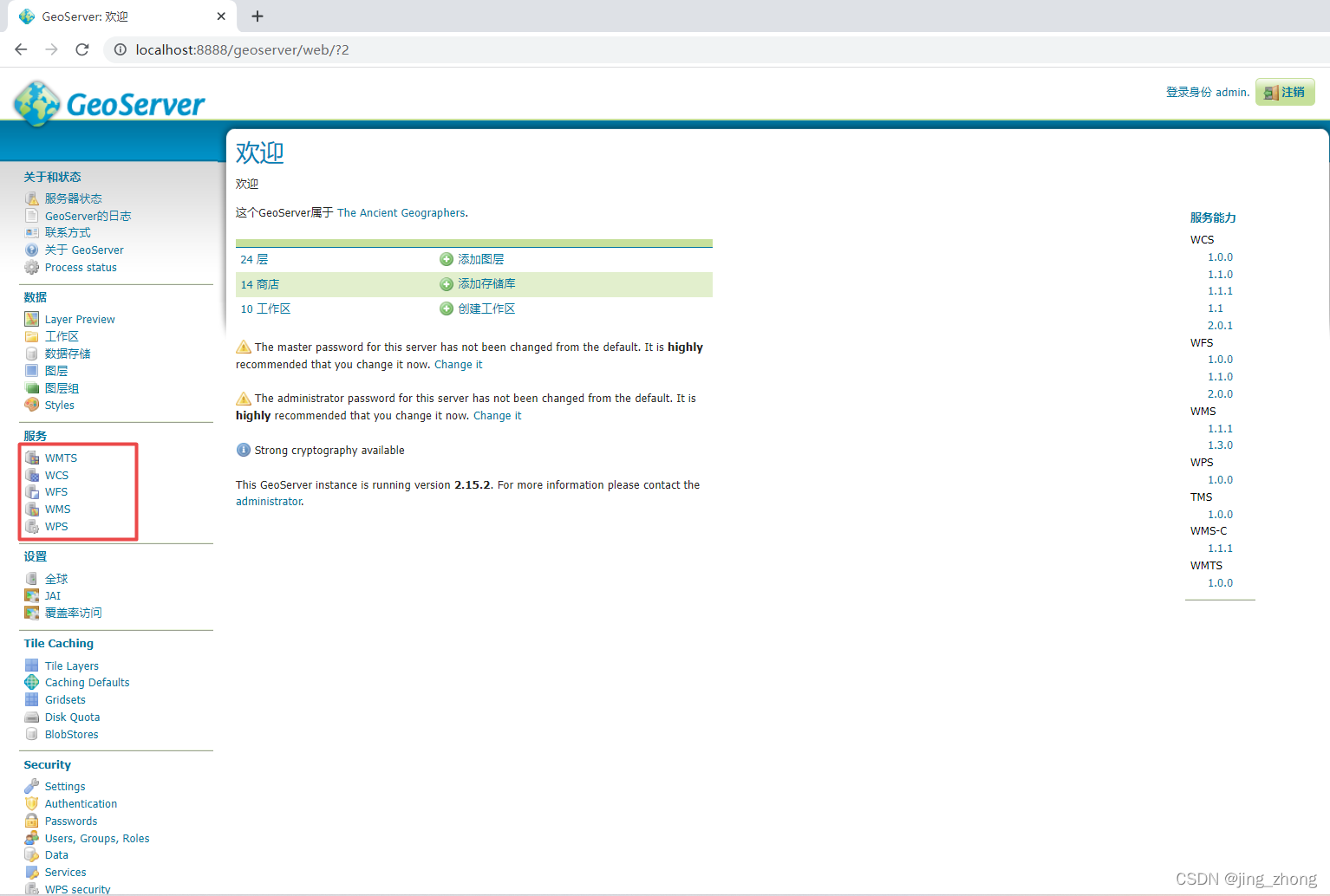Open the Caching Defaults menu item
1330x896 pixels.
click(x=87, y=683)
